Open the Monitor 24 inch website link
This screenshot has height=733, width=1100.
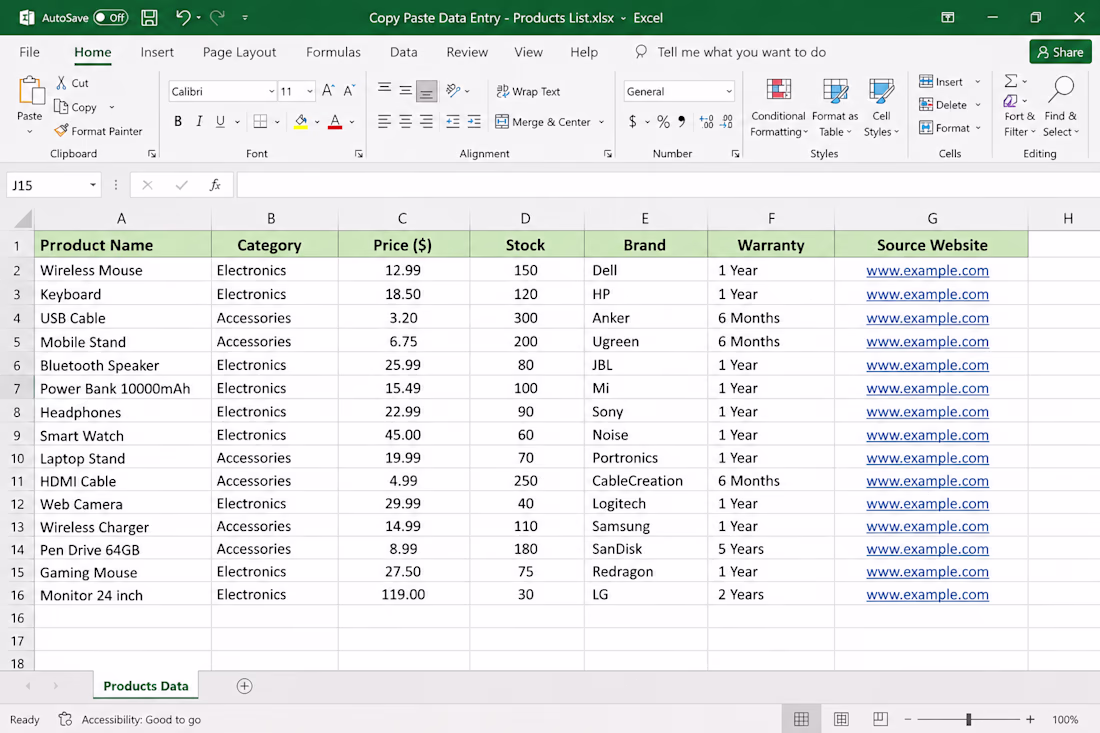[927, 595]
